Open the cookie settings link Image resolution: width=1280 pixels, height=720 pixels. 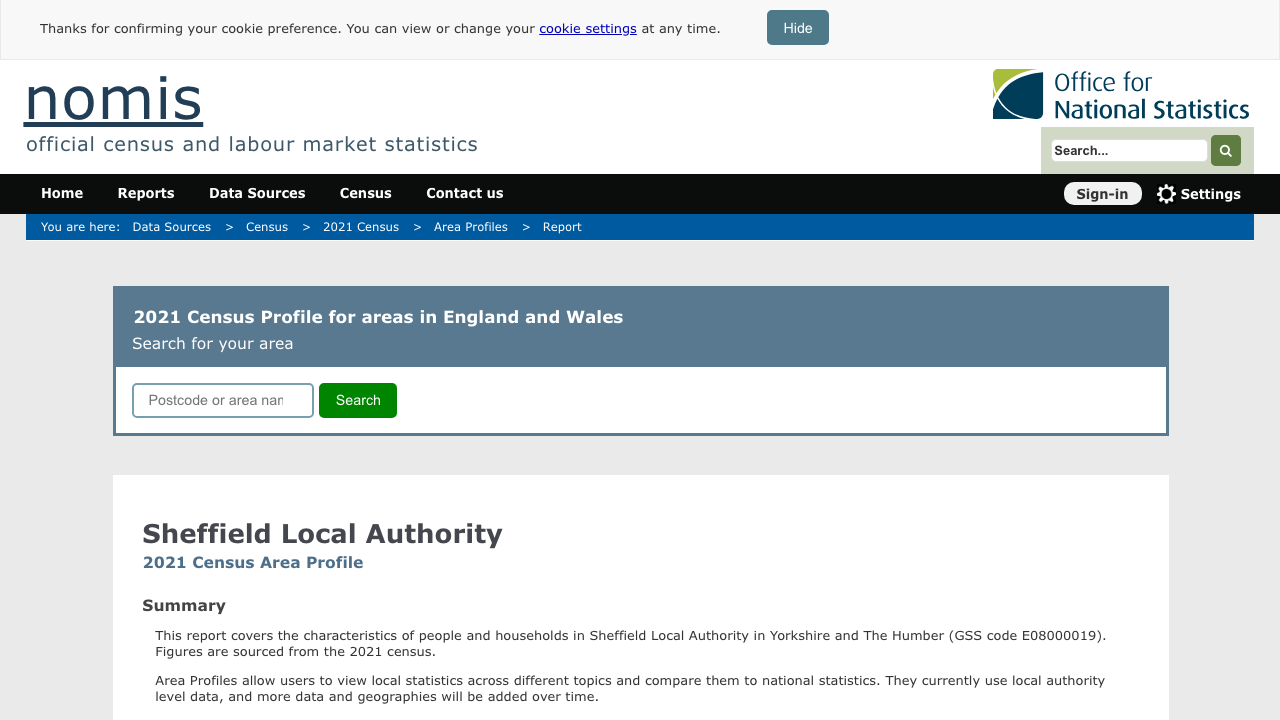coord(587,28)
